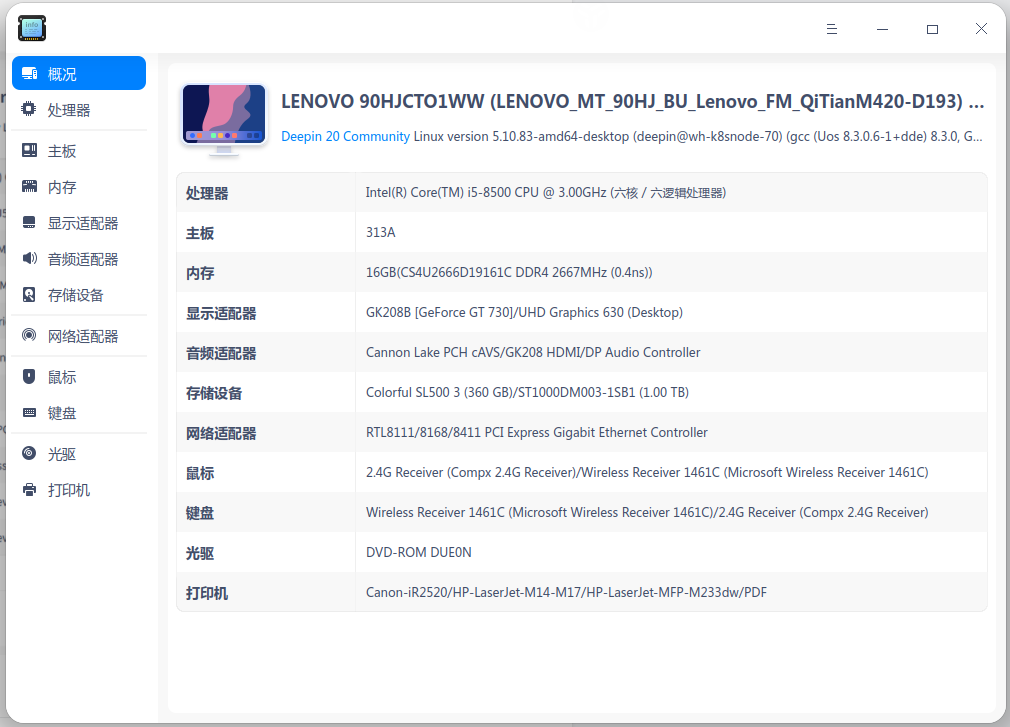Go to the 光驱 sidebar entry

click(79, 454)
